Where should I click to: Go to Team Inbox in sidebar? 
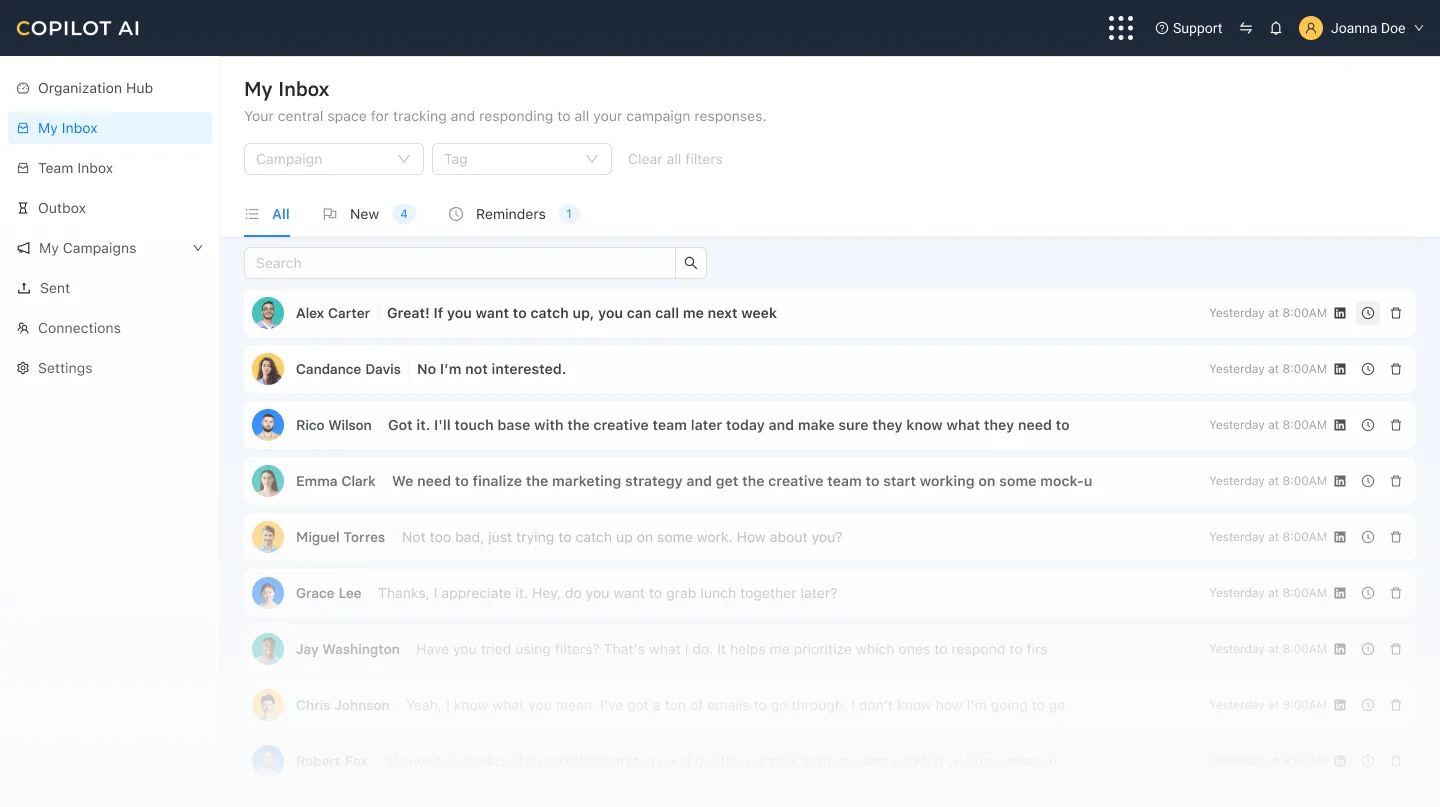tap(75, 168)
